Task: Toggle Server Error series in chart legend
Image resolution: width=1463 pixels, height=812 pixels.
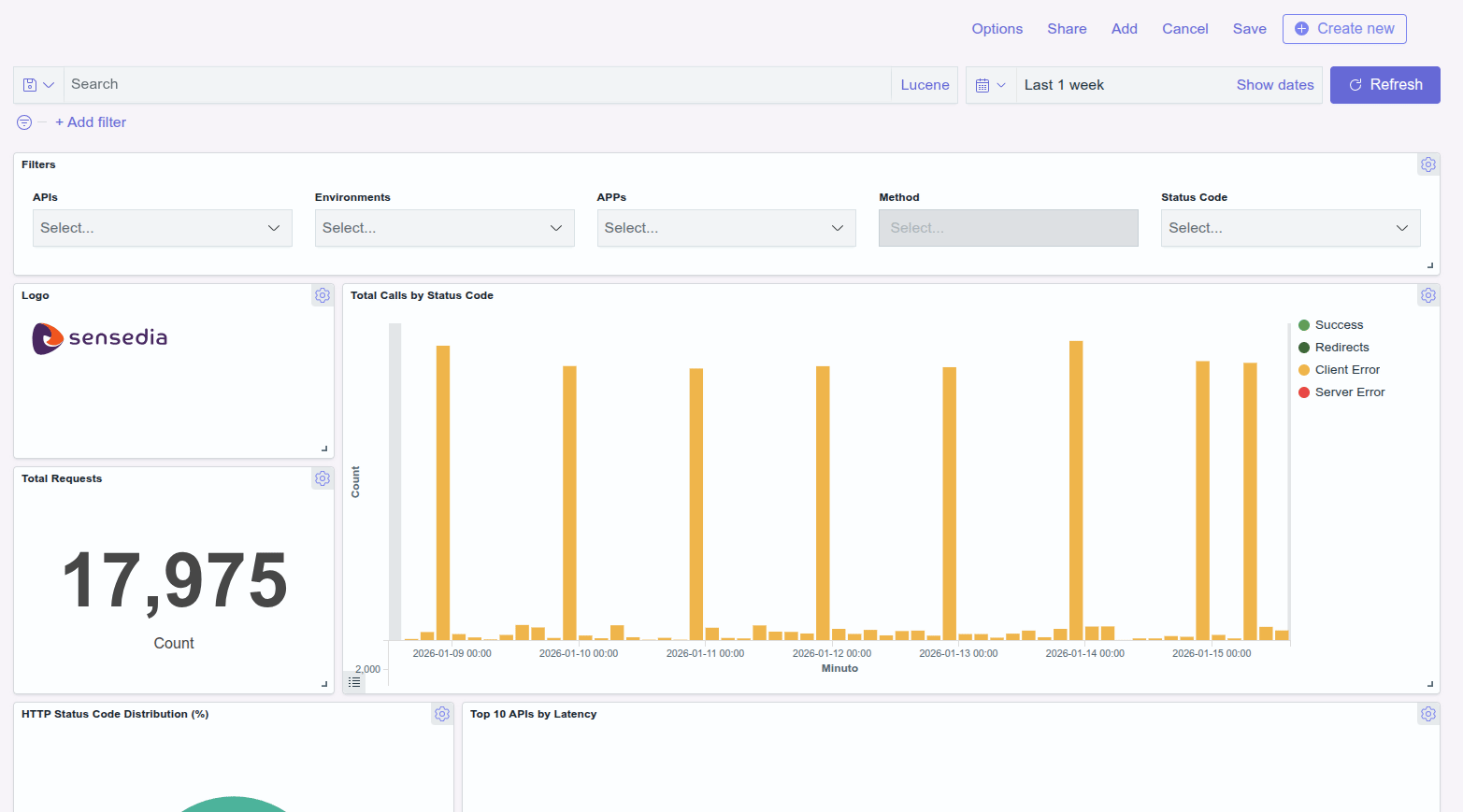Action: (1349, 392)
